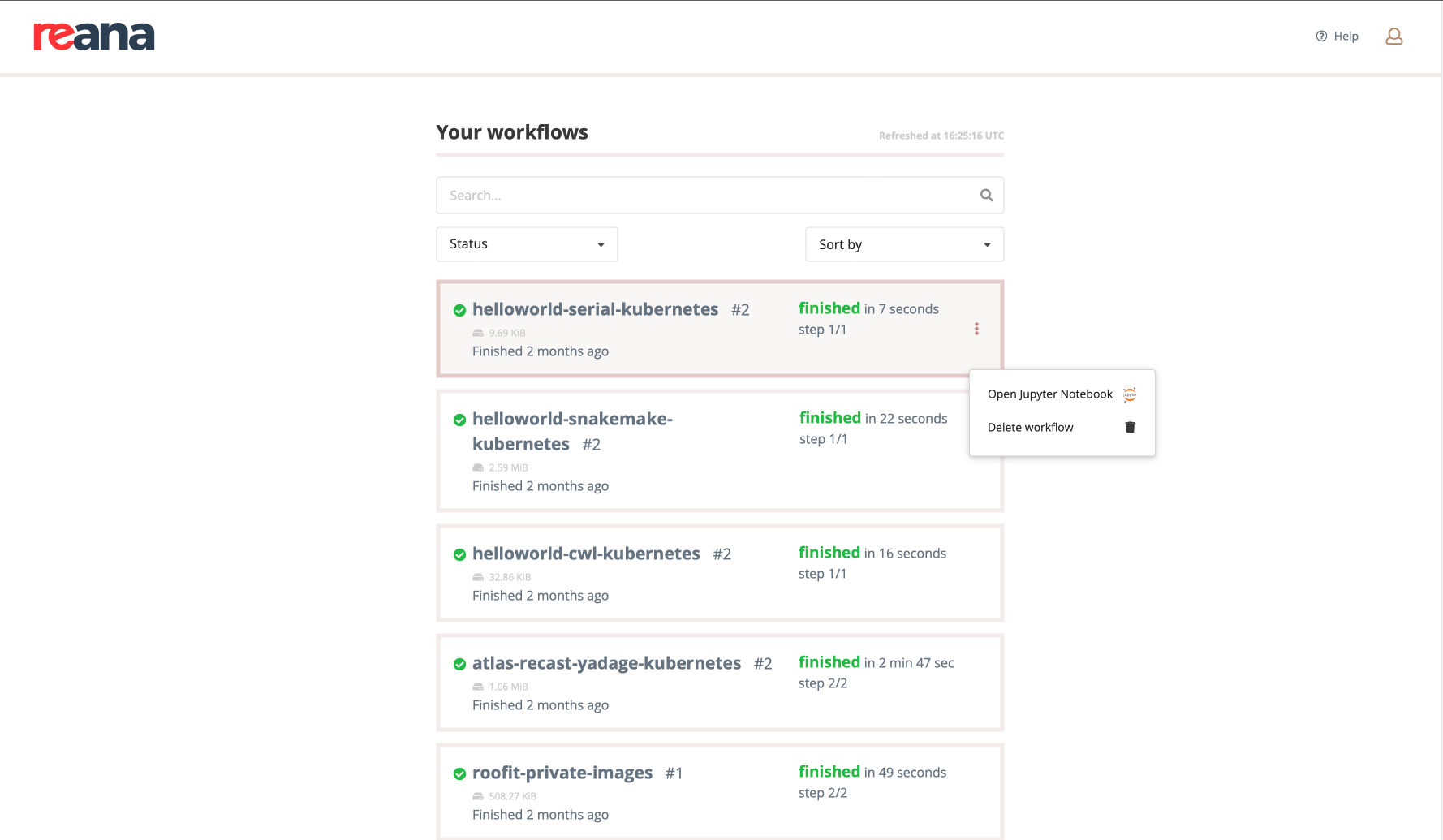This screenshot has width=1443, height=840.
Task: Click the green check beside roofit-private-images
Action: pos(459,773)
